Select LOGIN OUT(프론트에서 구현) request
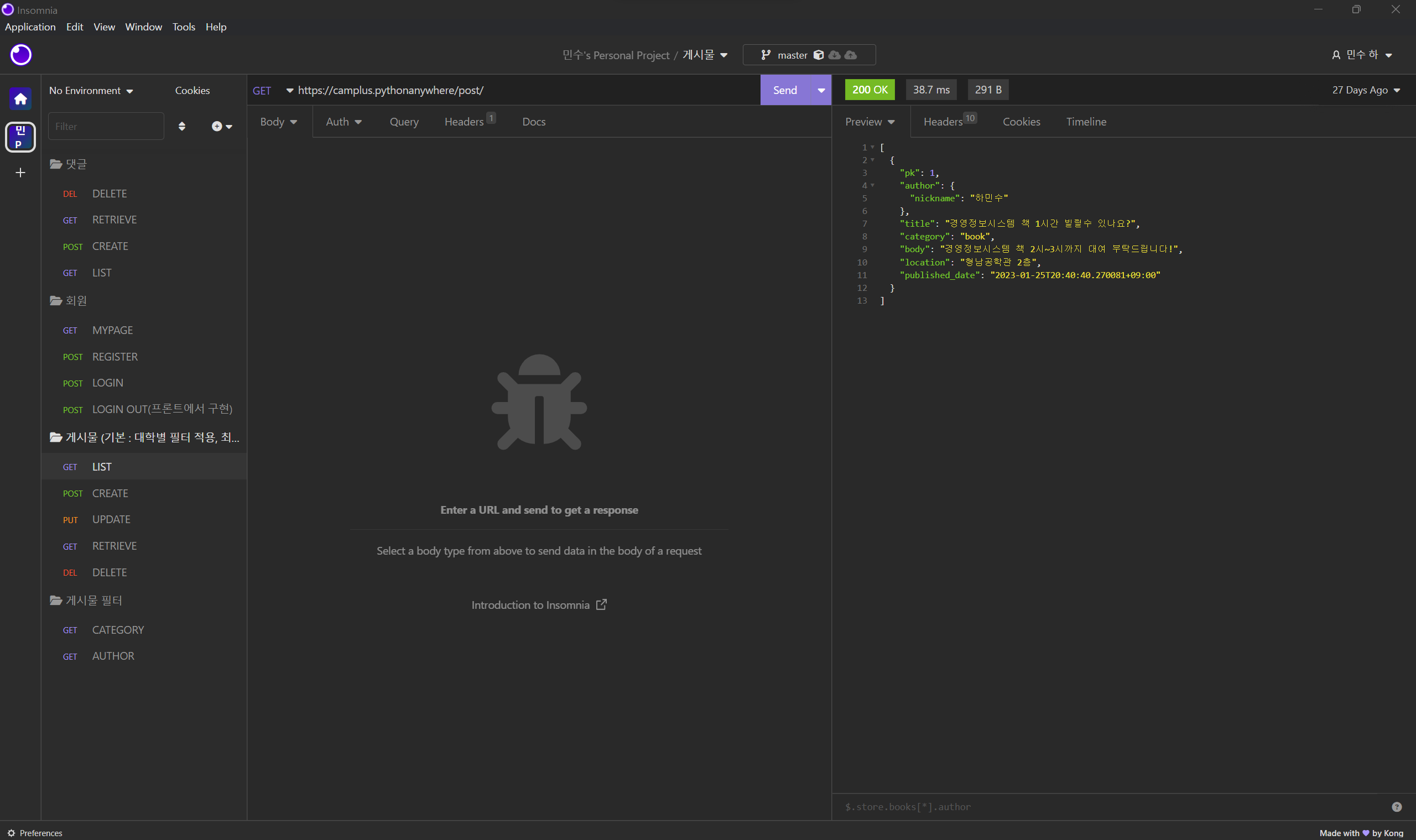Image resolution: width=1416 pixels, height=840 pixels. (144, 409)
